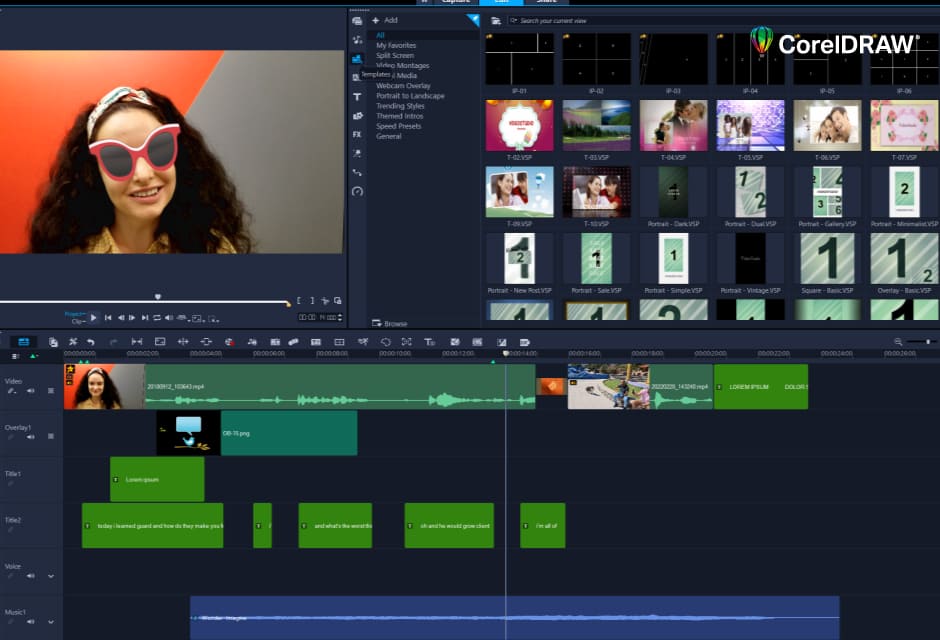Open the Add dropdown in the library panel

387,20
